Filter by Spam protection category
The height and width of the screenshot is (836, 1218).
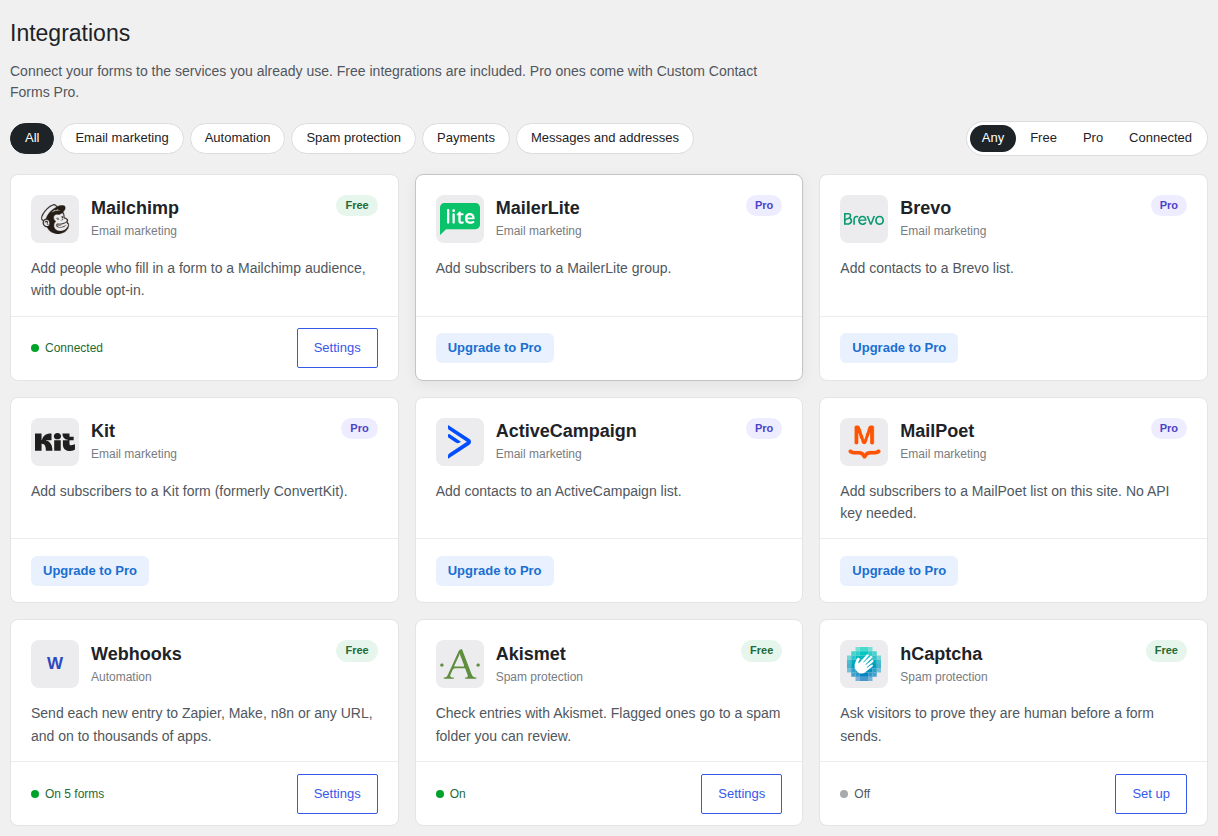tap(353, 138)
